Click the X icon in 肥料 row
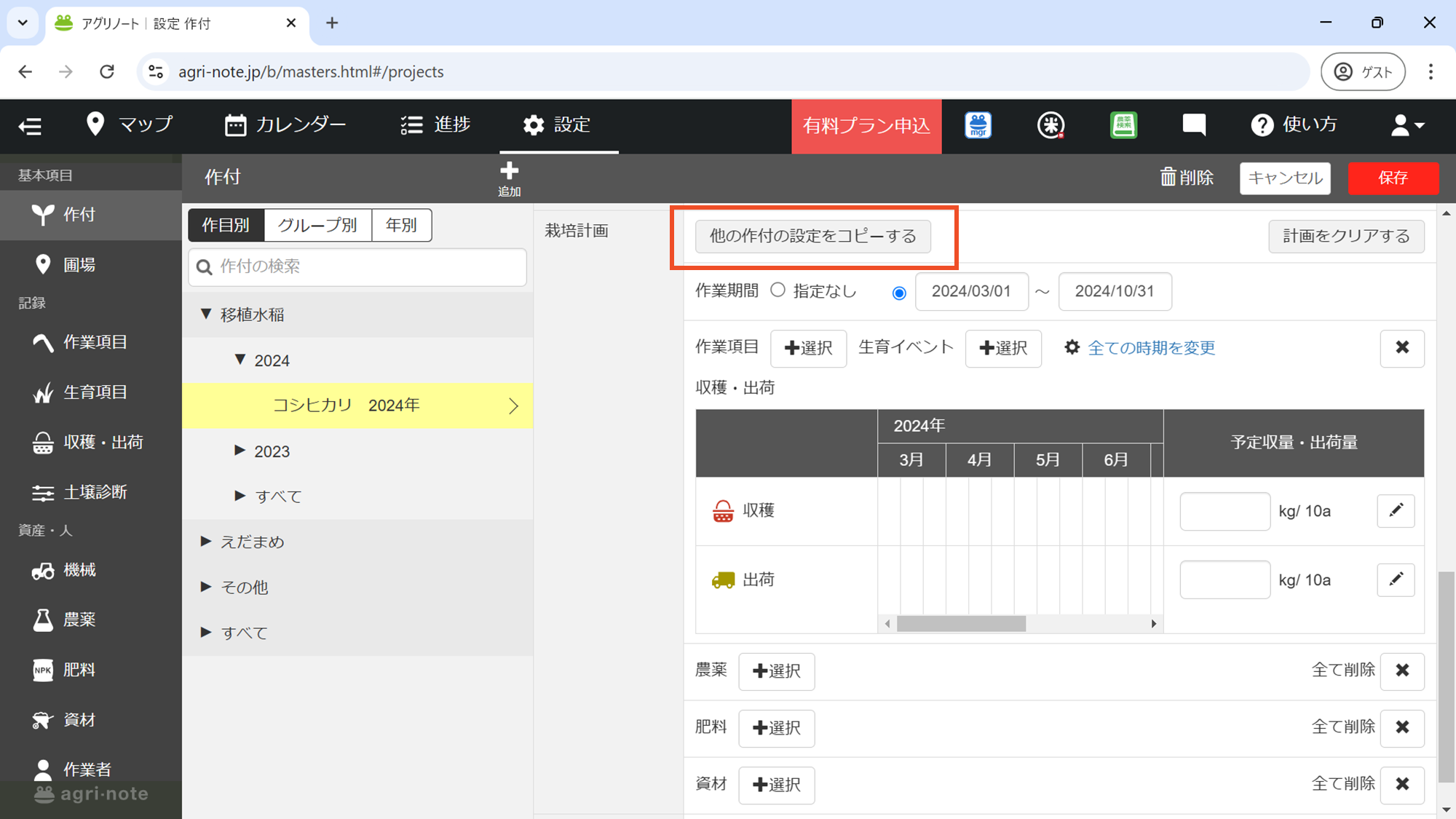 click(x=1402, y=727)
